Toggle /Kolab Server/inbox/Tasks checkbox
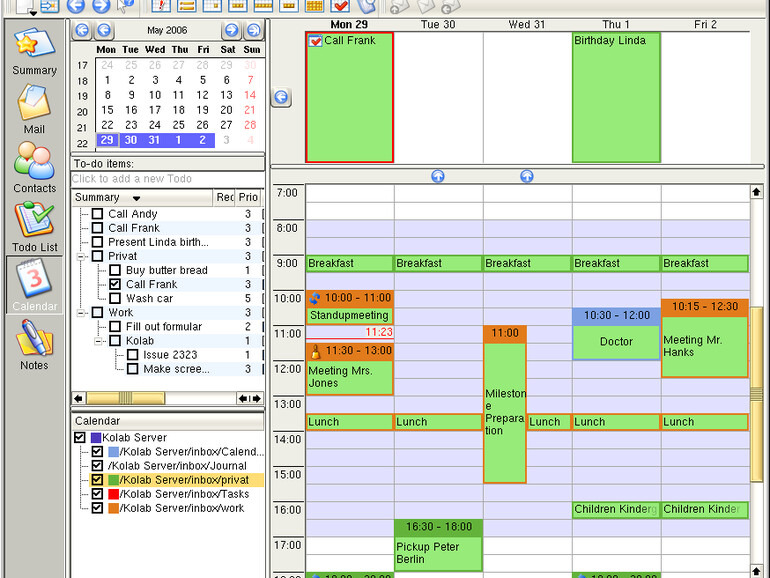The width and height of the screenshot is (770, 578). coord(97,494)
